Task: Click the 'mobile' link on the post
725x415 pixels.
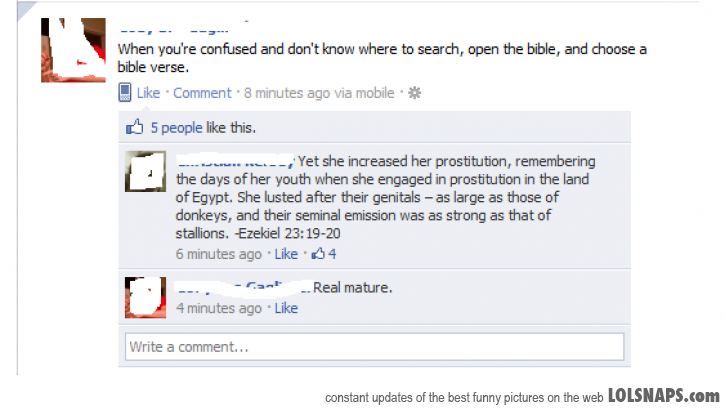Action: click(376, 93)
